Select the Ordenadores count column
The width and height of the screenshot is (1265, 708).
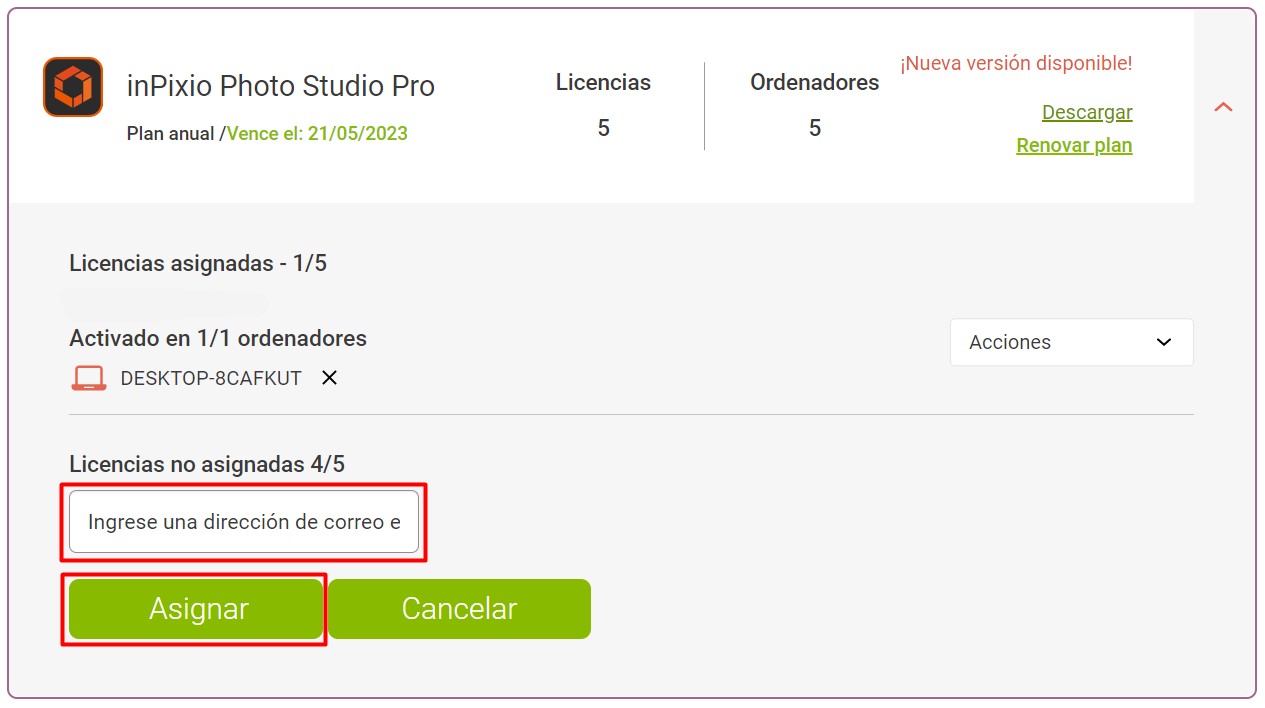tap(815, 105)
